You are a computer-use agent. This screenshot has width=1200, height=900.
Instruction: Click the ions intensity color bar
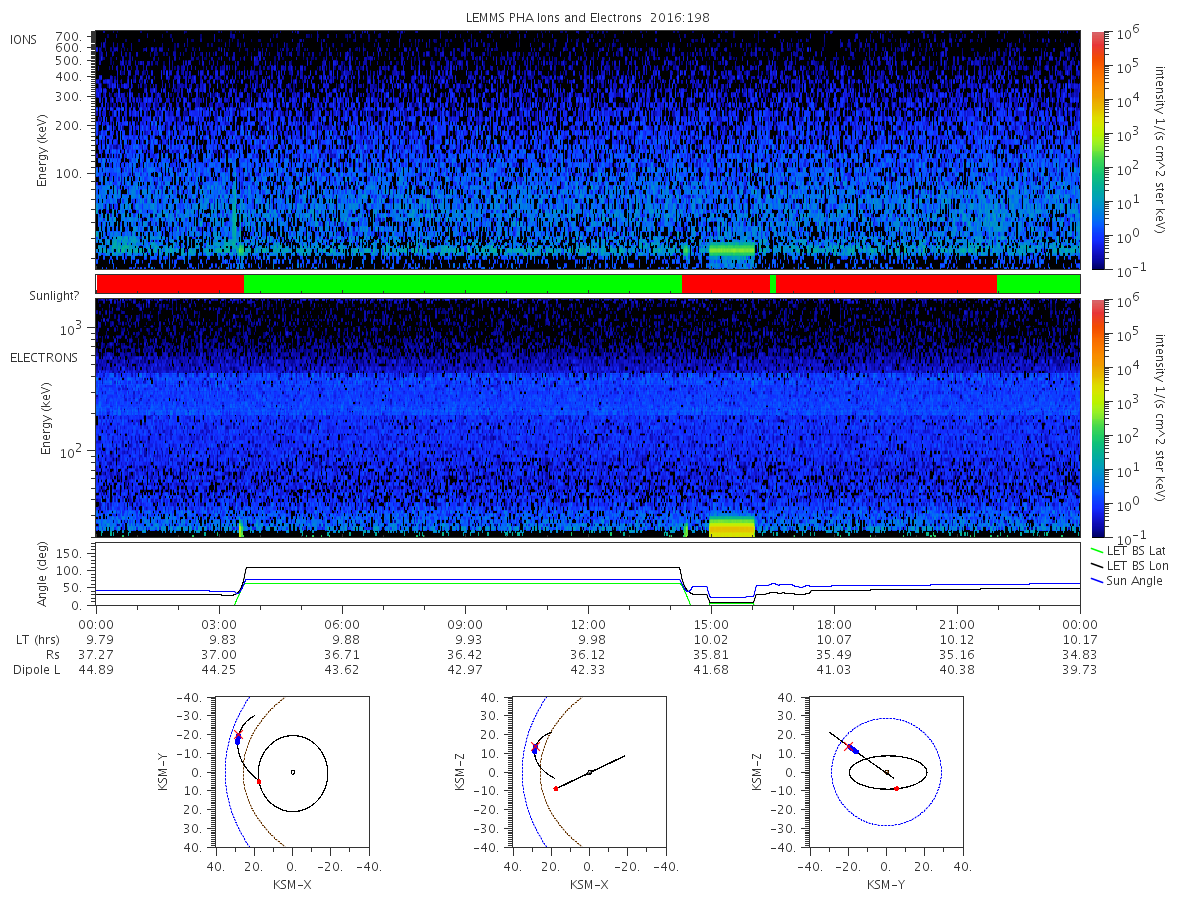pyautogui.click(x=1098, y=150)
